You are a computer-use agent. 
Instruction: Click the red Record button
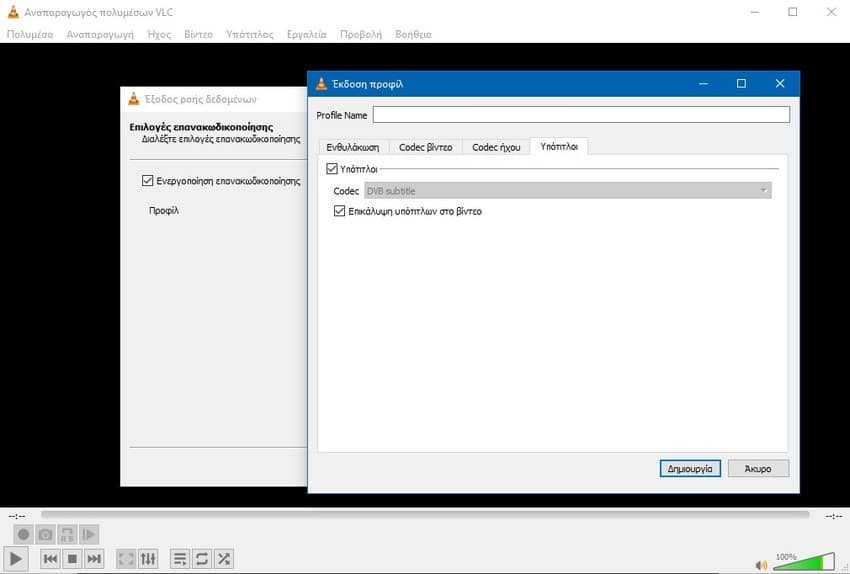pyautogui.click(x=23, y=534)
